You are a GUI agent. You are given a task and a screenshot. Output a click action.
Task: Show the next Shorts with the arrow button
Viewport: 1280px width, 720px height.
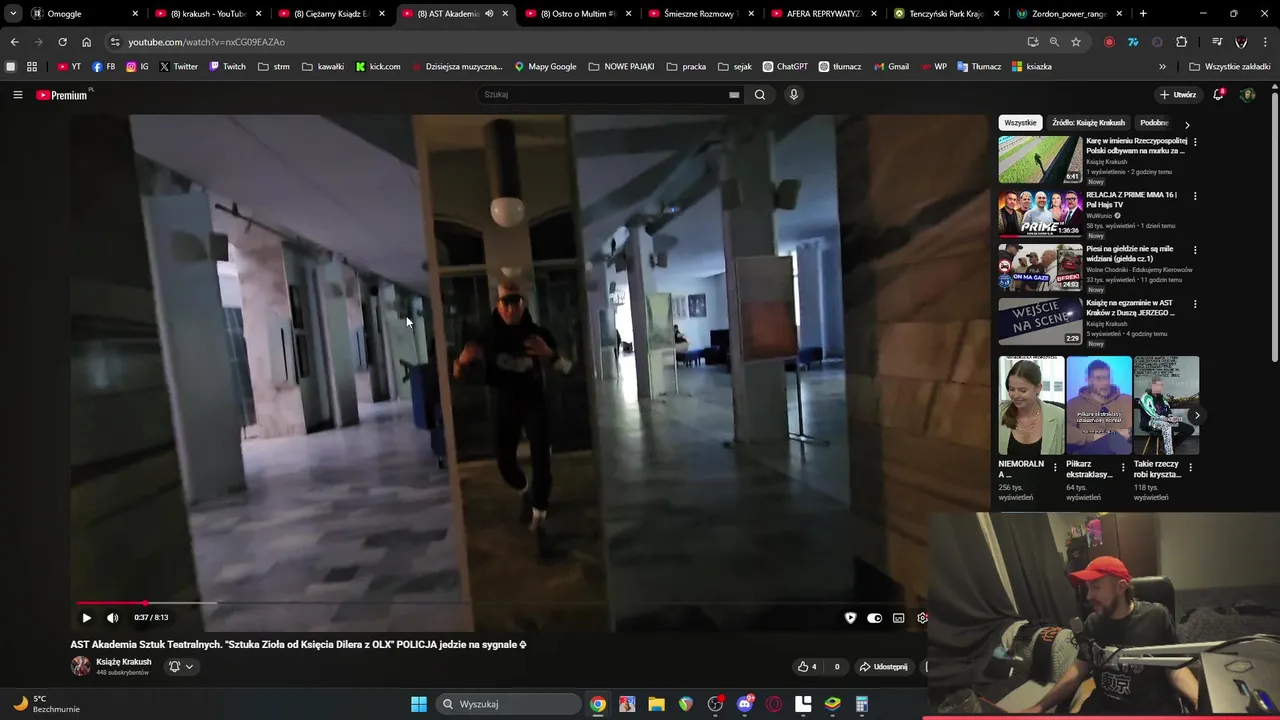1196,415
